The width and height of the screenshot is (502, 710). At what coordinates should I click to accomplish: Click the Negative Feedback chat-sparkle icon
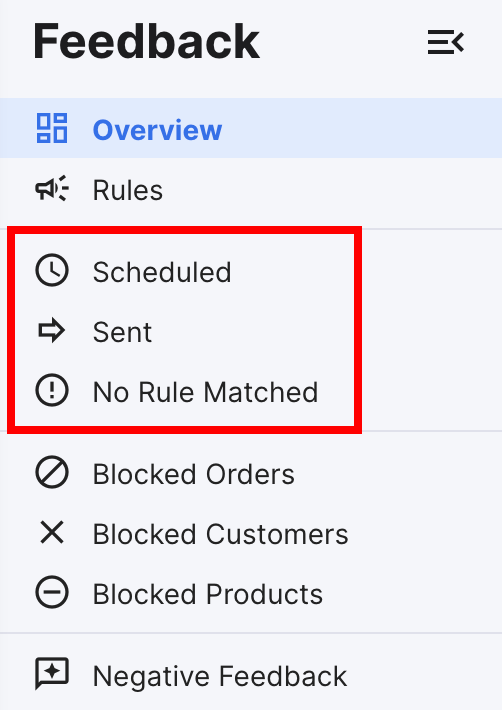tap(52, 674)
